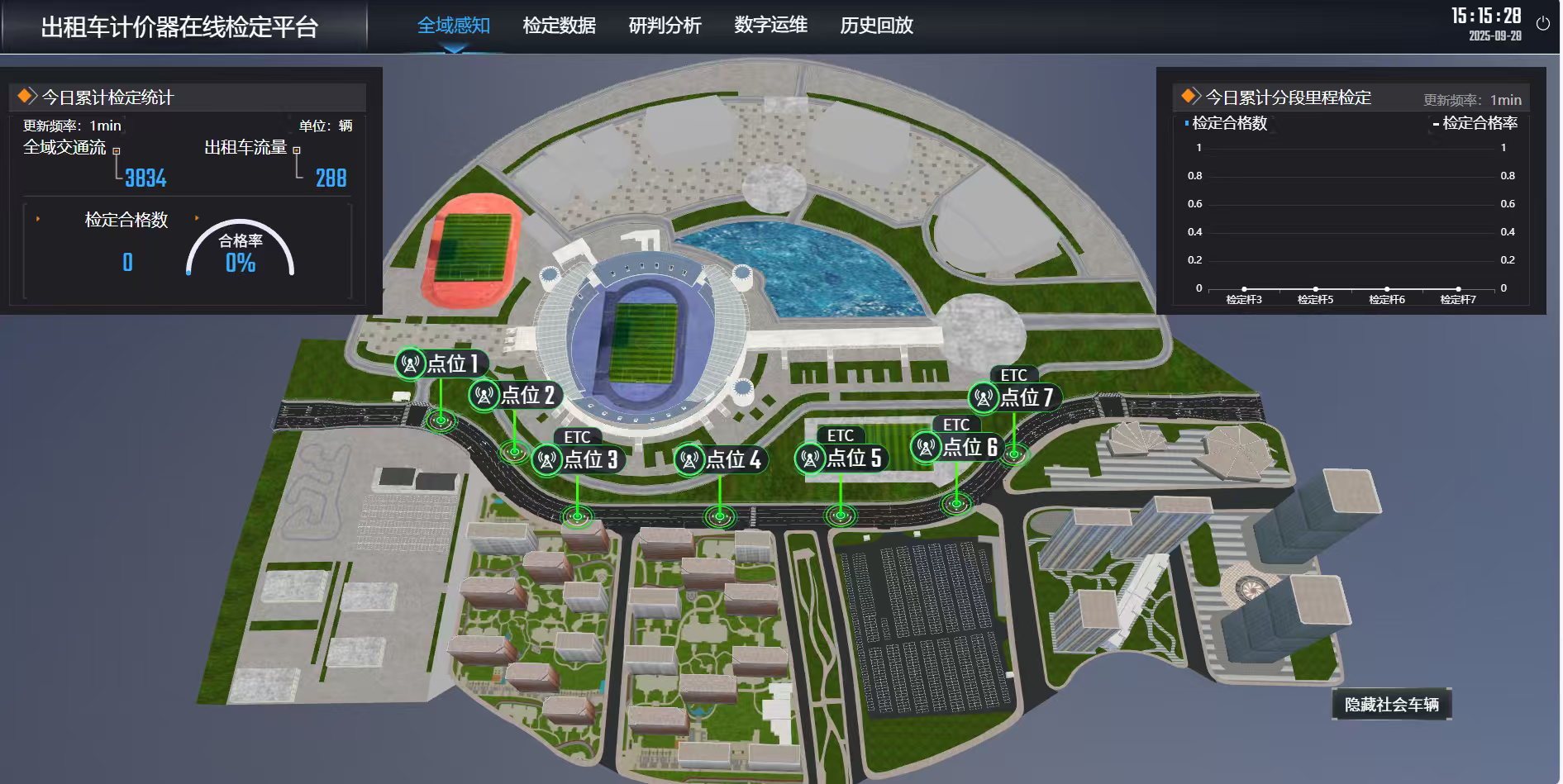
Task: Click the 全域感知 active tab
Action: coord(454,26)
